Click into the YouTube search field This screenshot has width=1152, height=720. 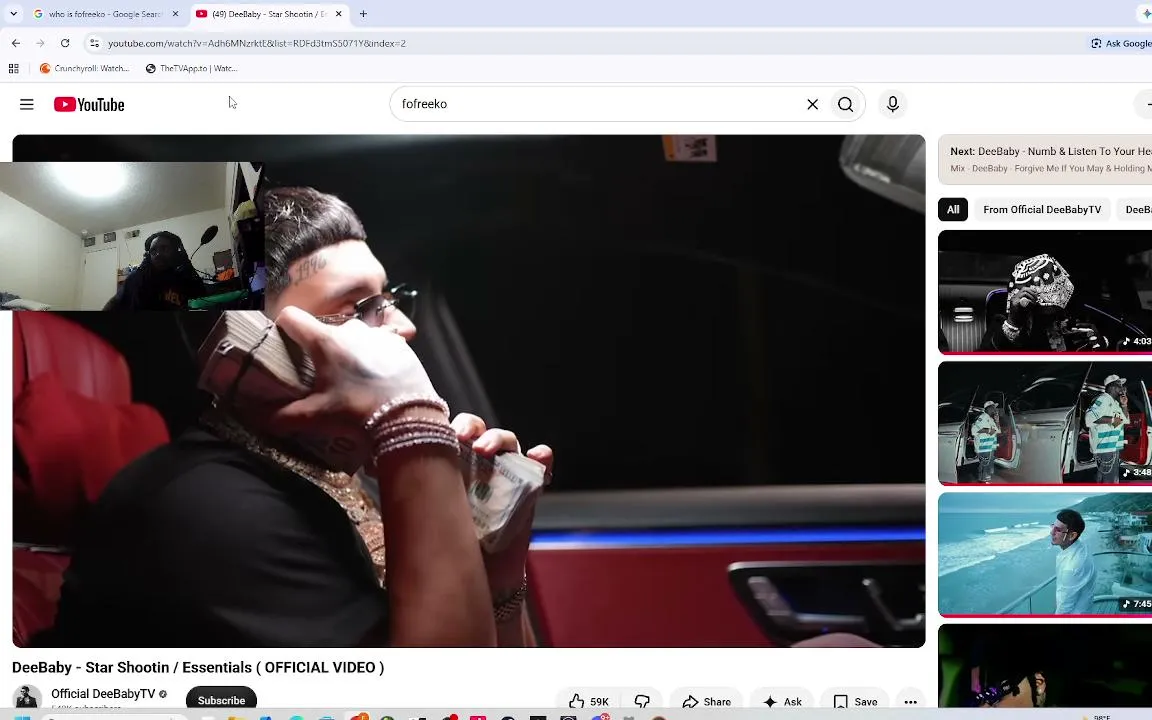coord(595,104)
